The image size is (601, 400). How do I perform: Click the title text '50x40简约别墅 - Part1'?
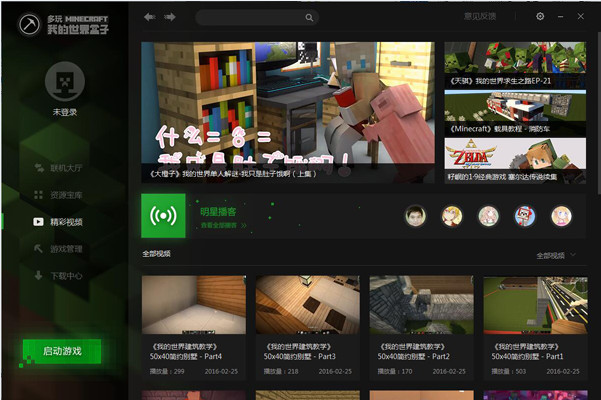[x=527, y=356]
